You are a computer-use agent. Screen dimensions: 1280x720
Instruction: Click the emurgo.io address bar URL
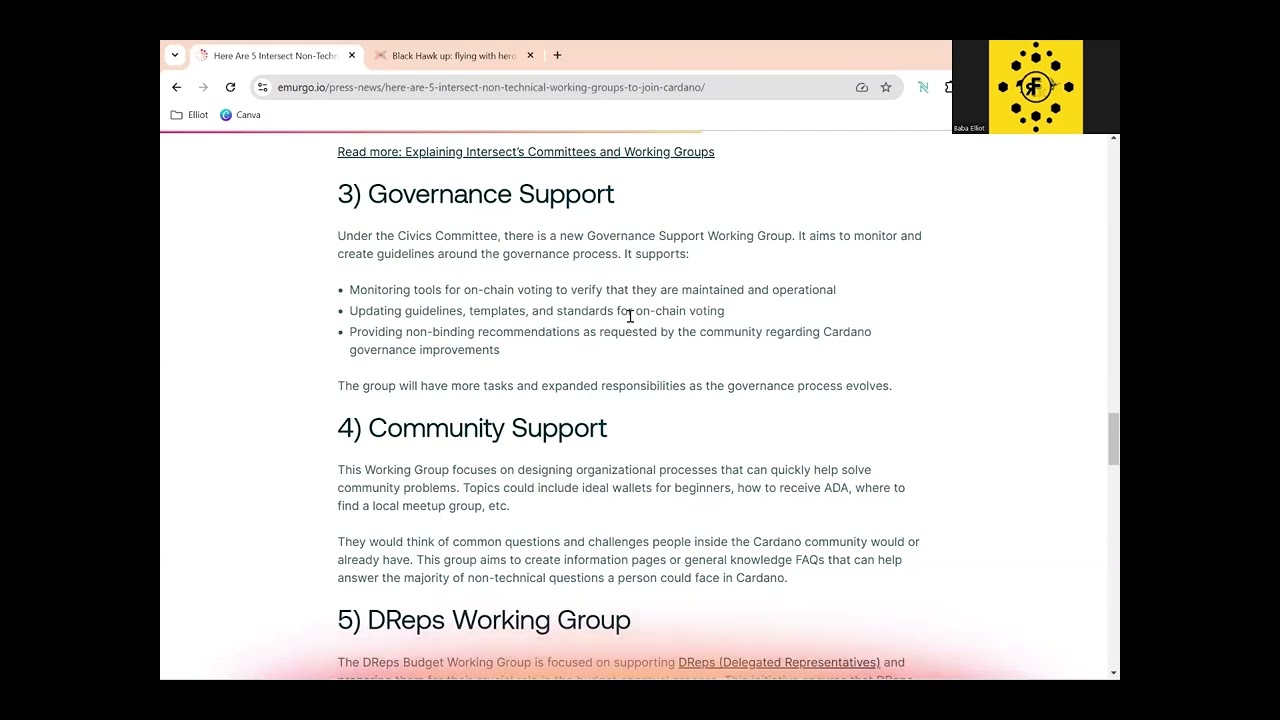pyautogui.click(x=491, y=87)
